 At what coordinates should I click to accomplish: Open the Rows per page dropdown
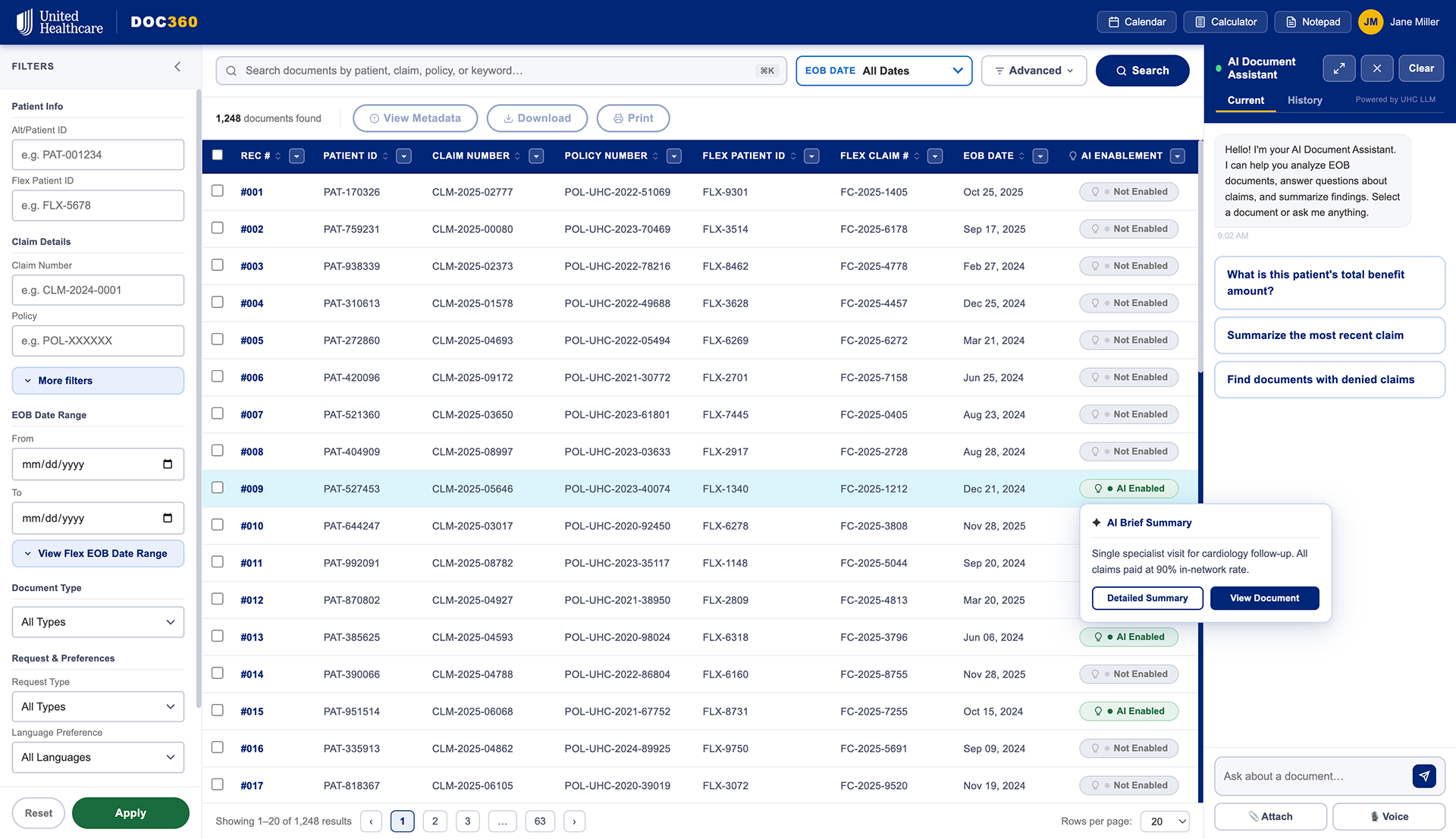click(x=1167, y=821)
